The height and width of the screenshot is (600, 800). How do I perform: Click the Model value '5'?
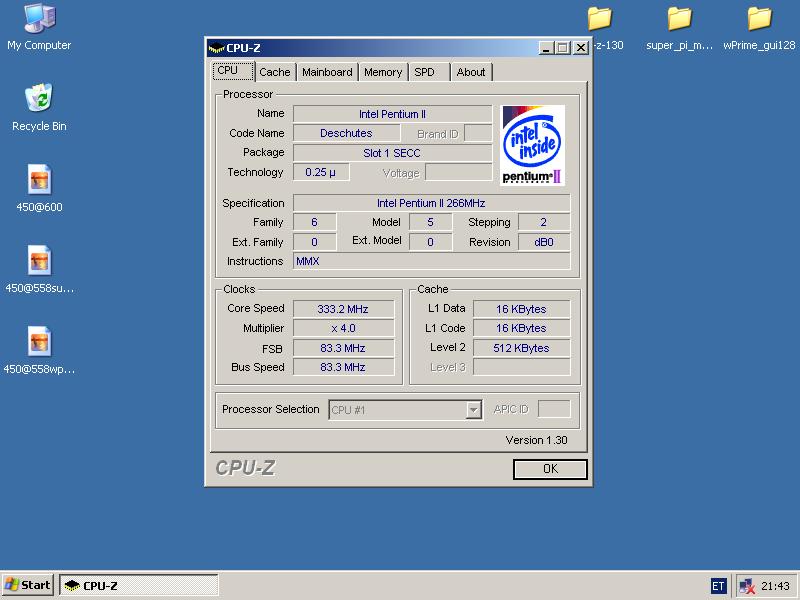point(431,222)
